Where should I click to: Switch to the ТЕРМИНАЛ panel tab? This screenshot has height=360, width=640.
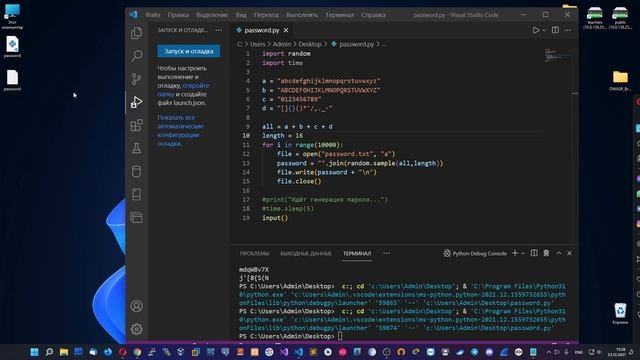point(357,253)
